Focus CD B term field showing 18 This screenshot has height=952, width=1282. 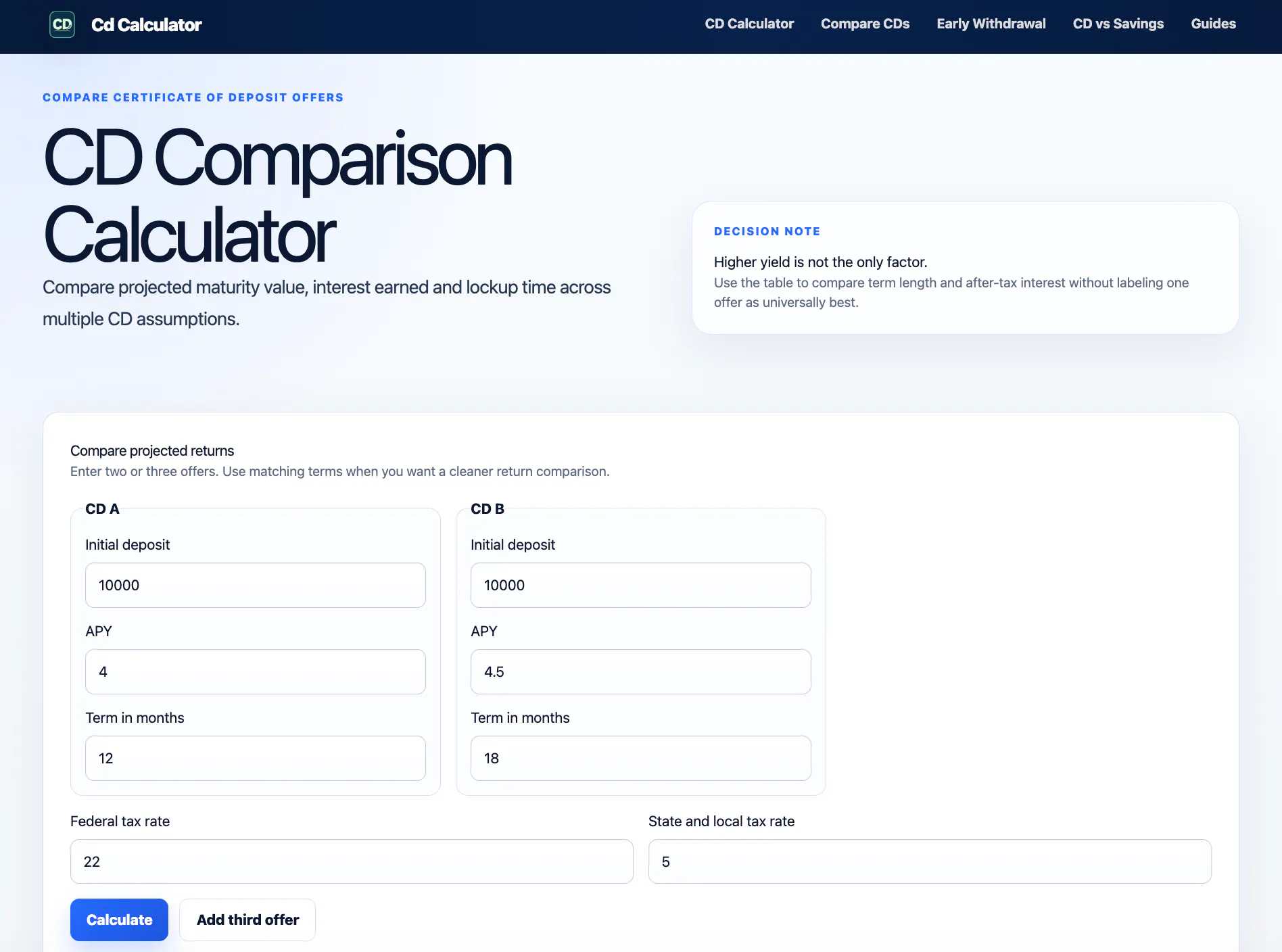641,759
